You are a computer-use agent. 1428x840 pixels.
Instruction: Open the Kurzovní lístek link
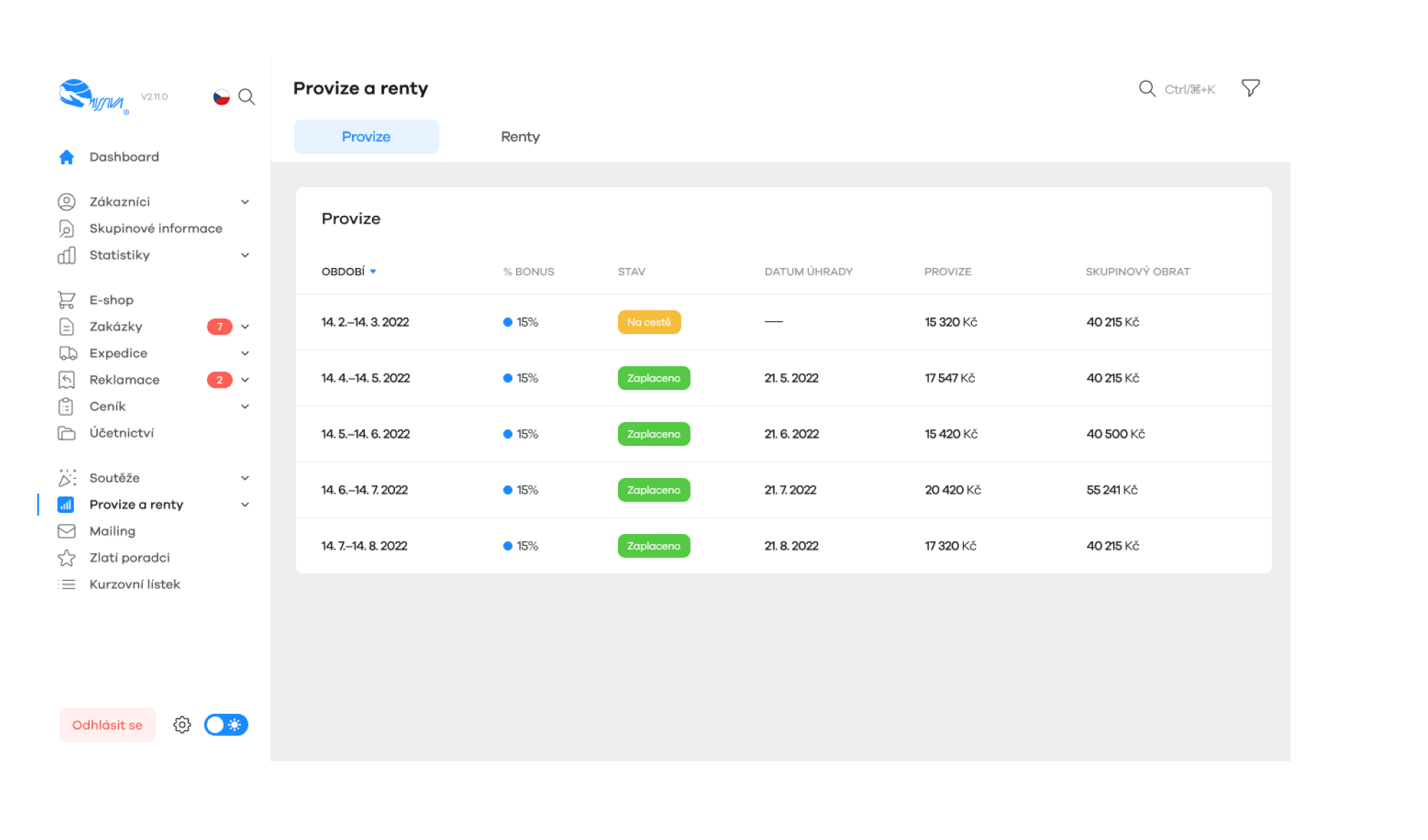135,584
